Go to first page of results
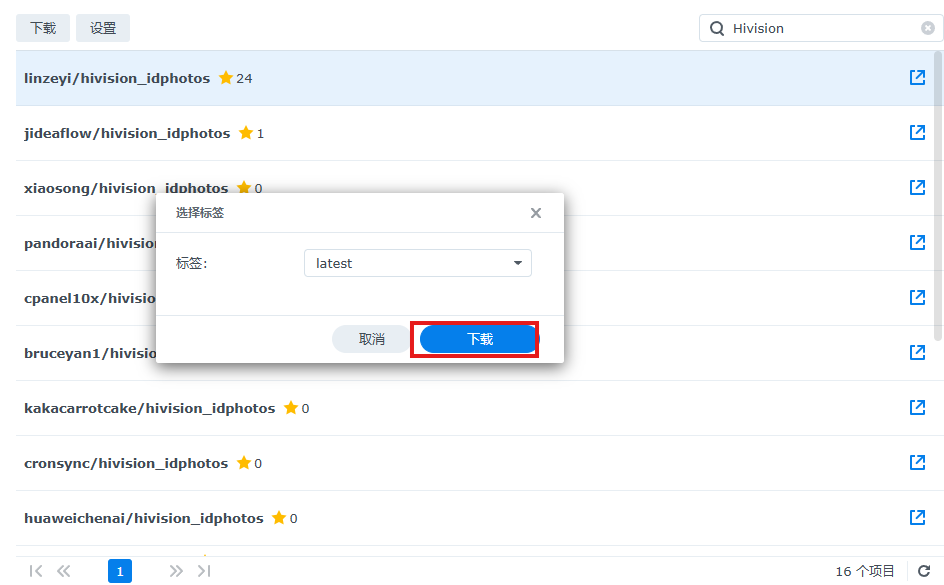944x585 pixels. point(36,571)
